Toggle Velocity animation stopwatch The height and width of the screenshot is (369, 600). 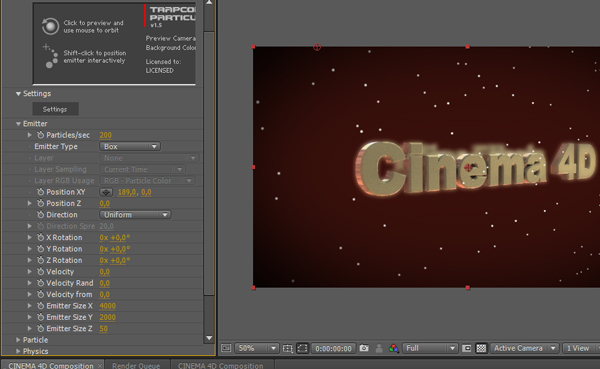click(41, 271)
